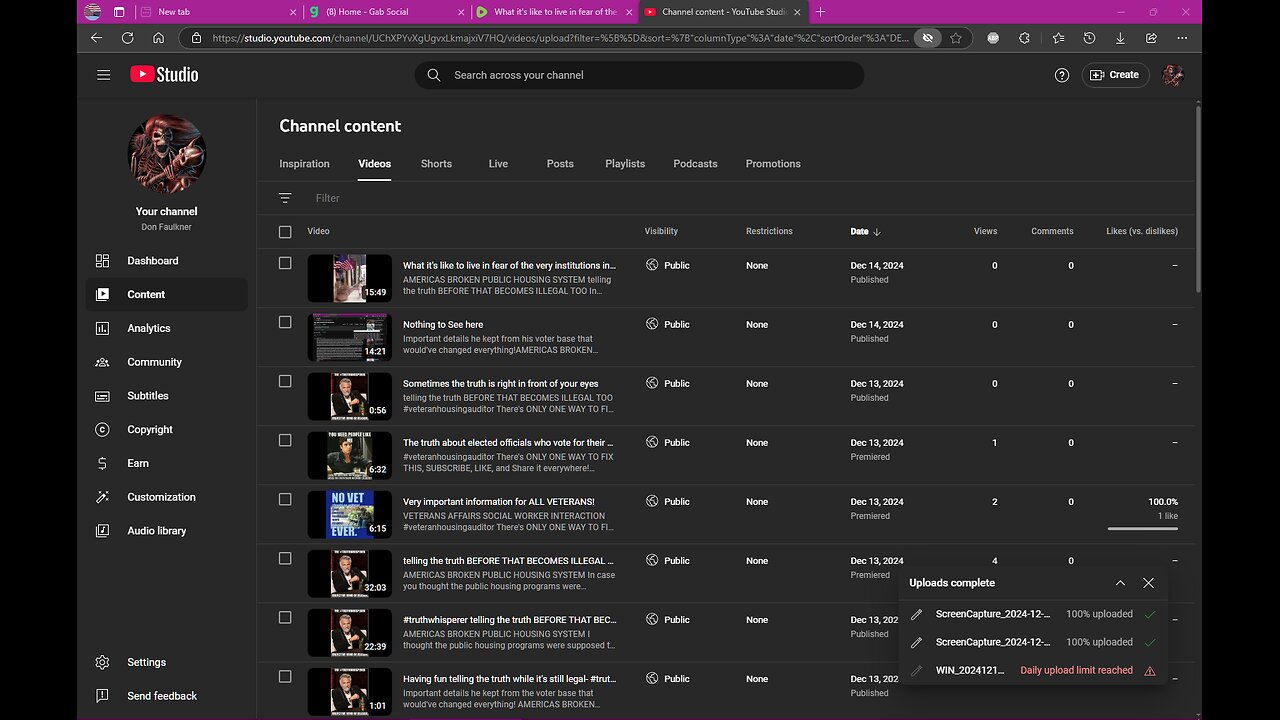The width and height of the screenshot is (1280, 720).
Task: Switch to the Gab Social browser tab
Action: tap(386, 12)
